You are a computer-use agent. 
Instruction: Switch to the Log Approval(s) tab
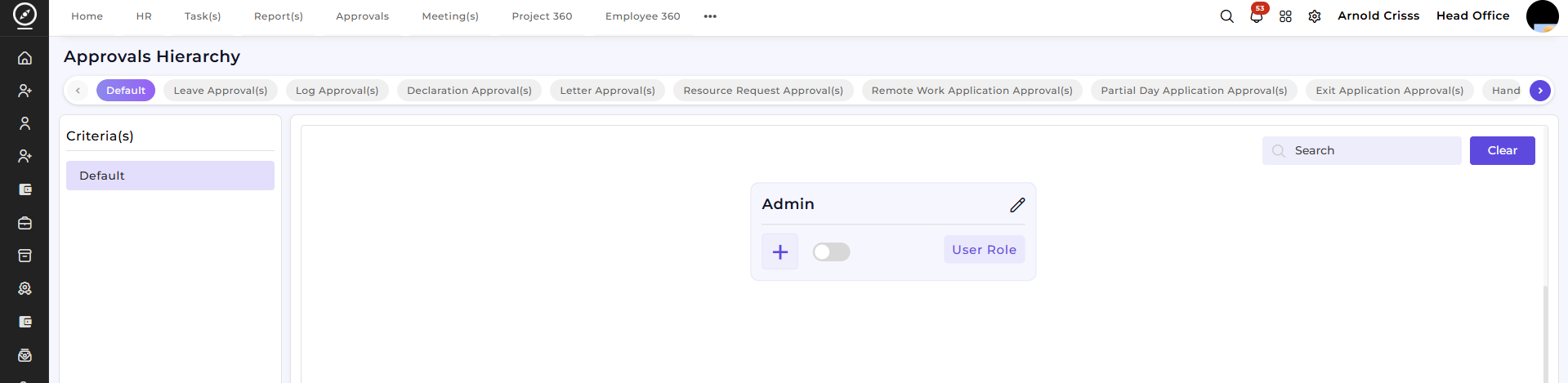click(x=337, y=91)
